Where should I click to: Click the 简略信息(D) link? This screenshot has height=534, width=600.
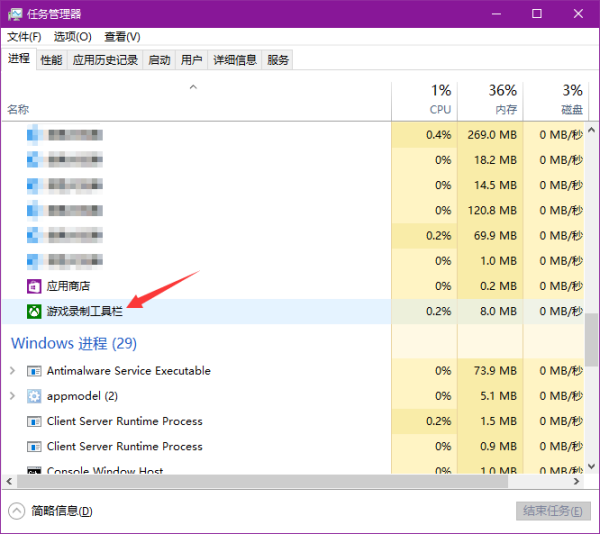point(62,511)
